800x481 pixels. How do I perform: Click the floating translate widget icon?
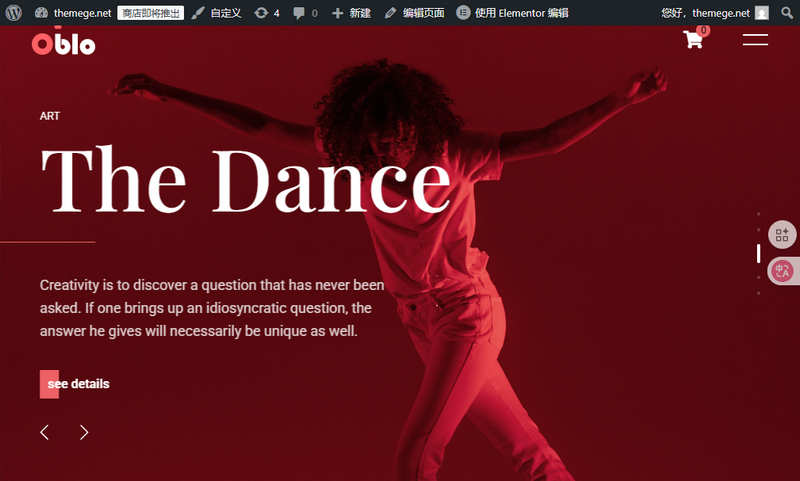[x=782, y=271]
